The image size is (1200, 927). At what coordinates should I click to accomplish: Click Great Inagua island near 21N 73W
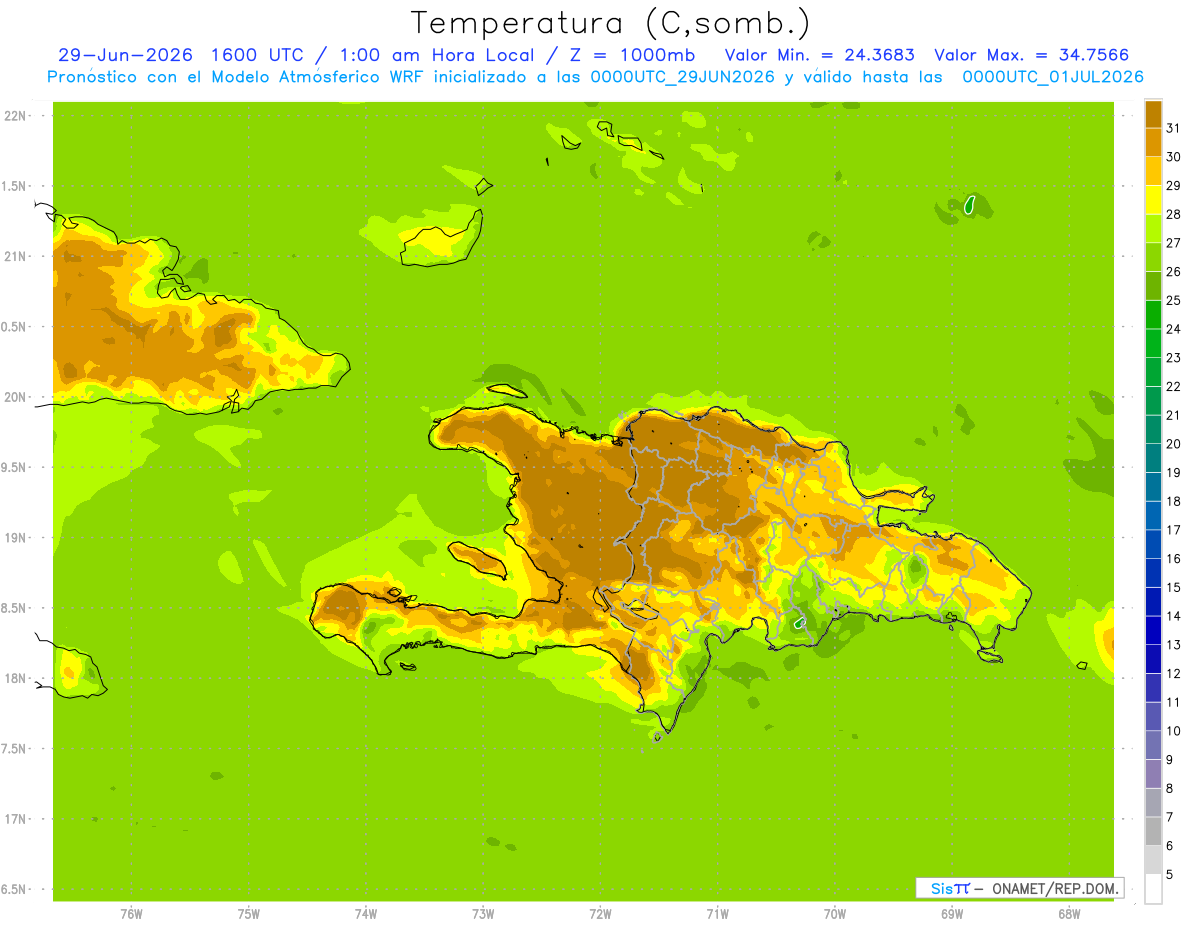coord(441,240)
